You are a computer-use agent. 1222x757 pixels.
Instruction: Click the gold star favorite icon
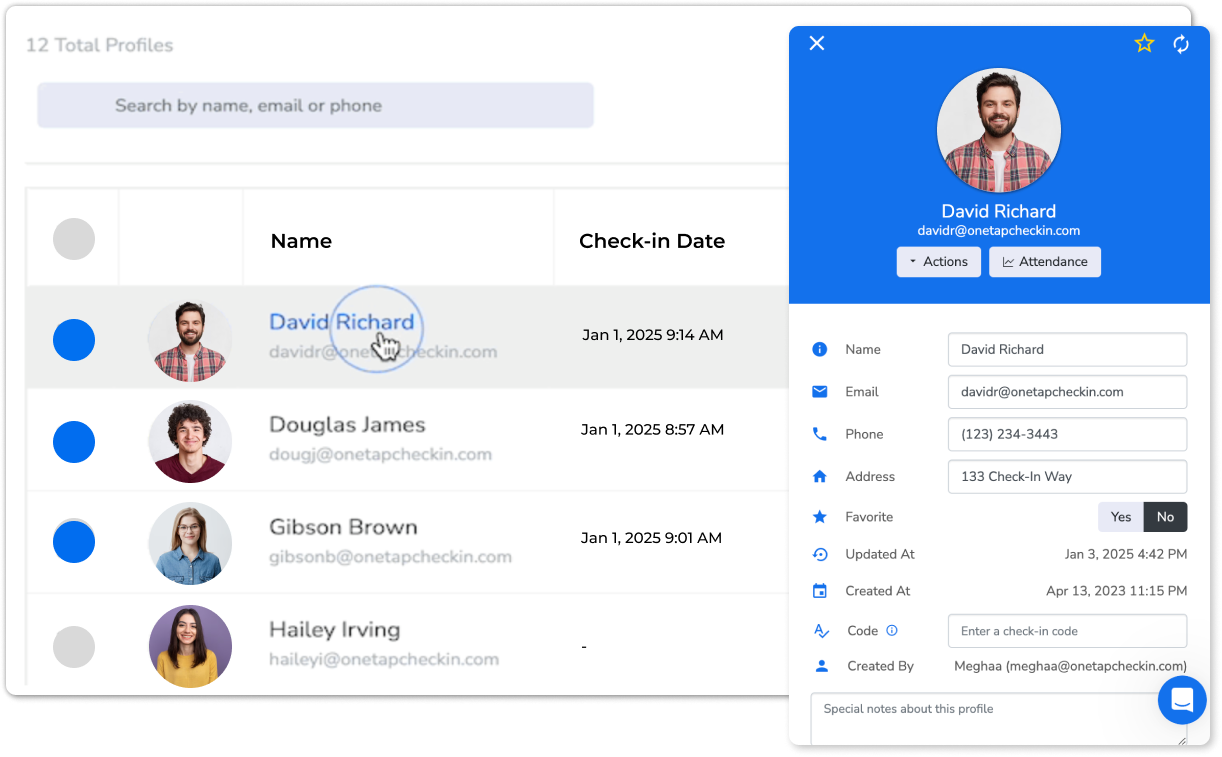pos(1144,43)
